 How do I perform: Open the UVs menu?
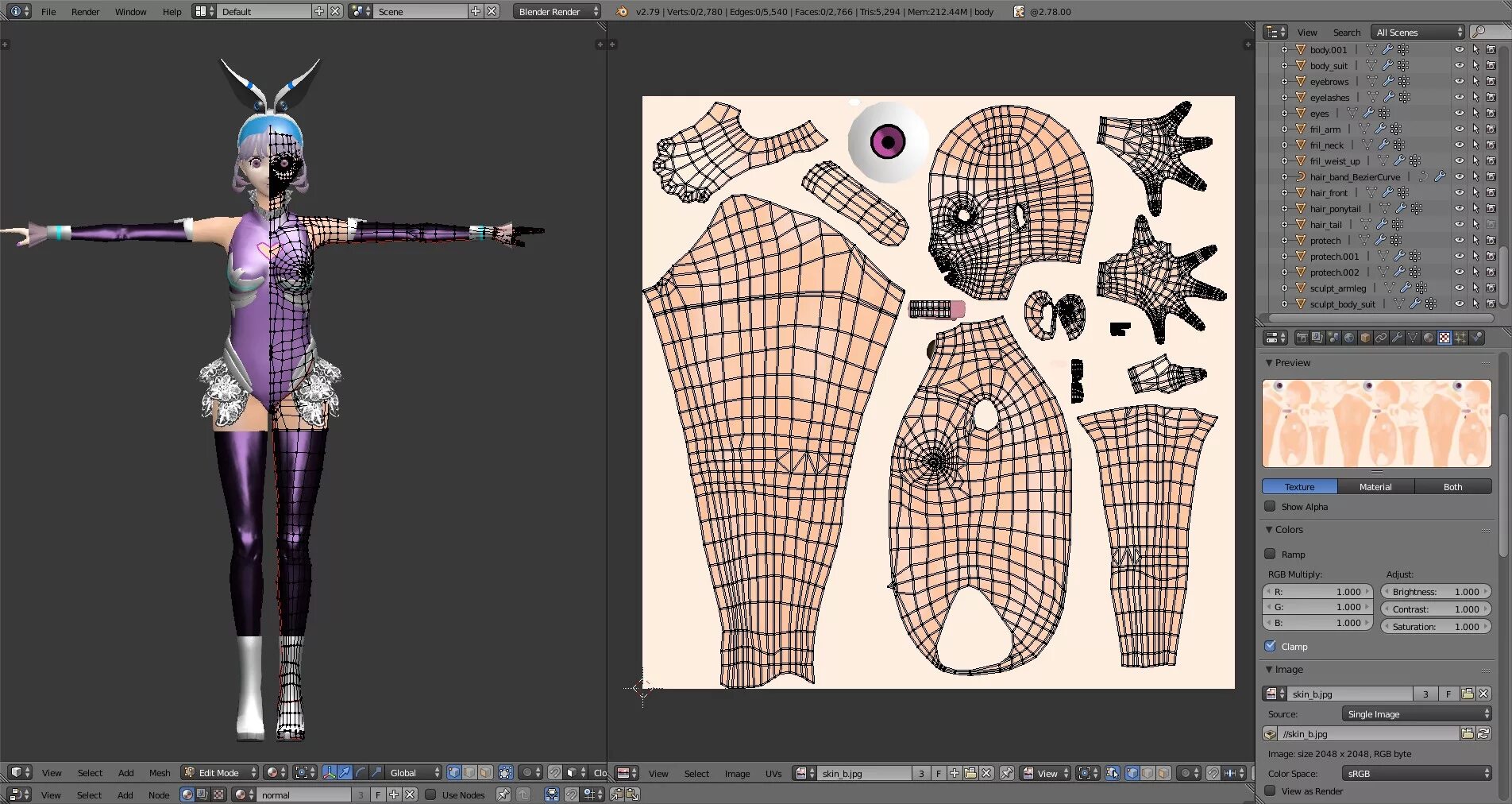point(773,773)
